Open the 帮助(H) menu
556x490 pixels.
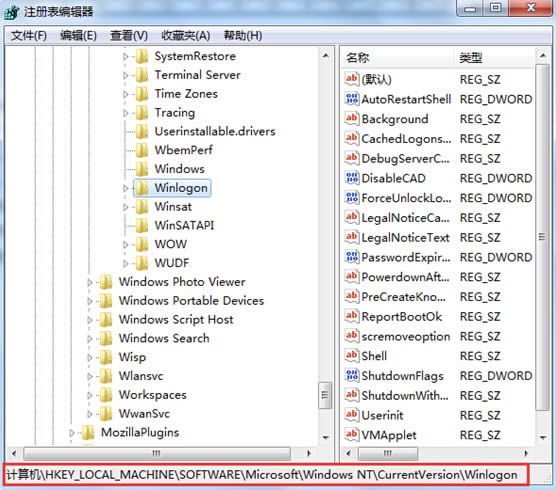(243, 35)
